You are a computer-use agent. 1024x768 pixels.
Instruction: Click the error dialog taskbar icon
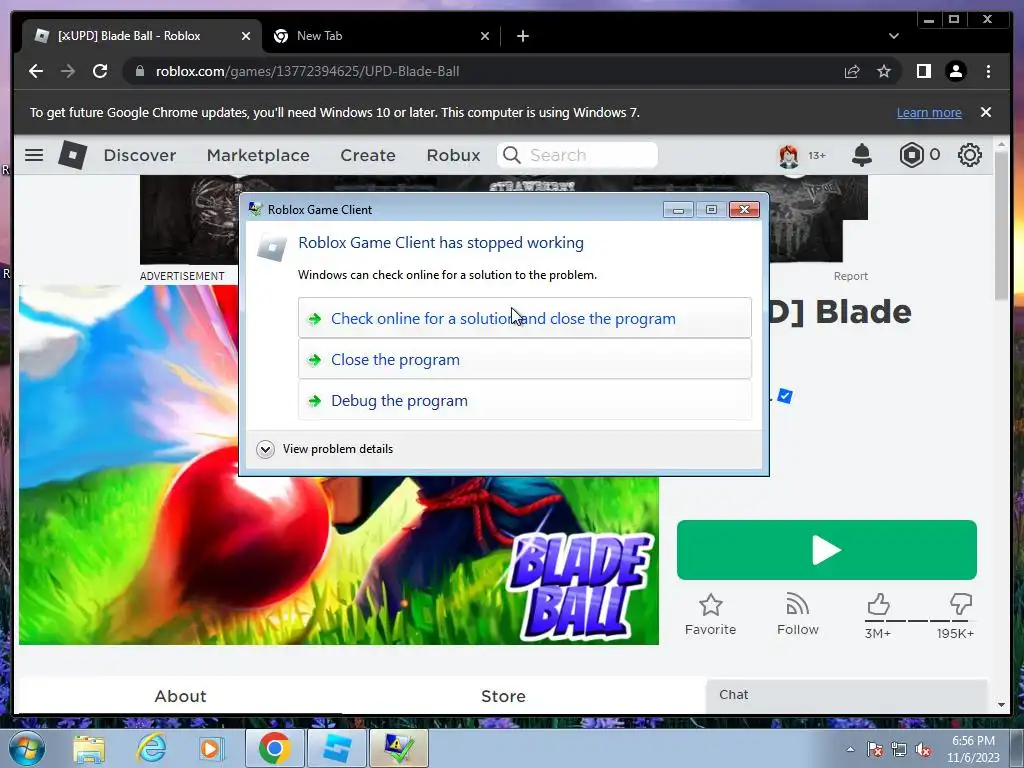click(x=398, y=748)
